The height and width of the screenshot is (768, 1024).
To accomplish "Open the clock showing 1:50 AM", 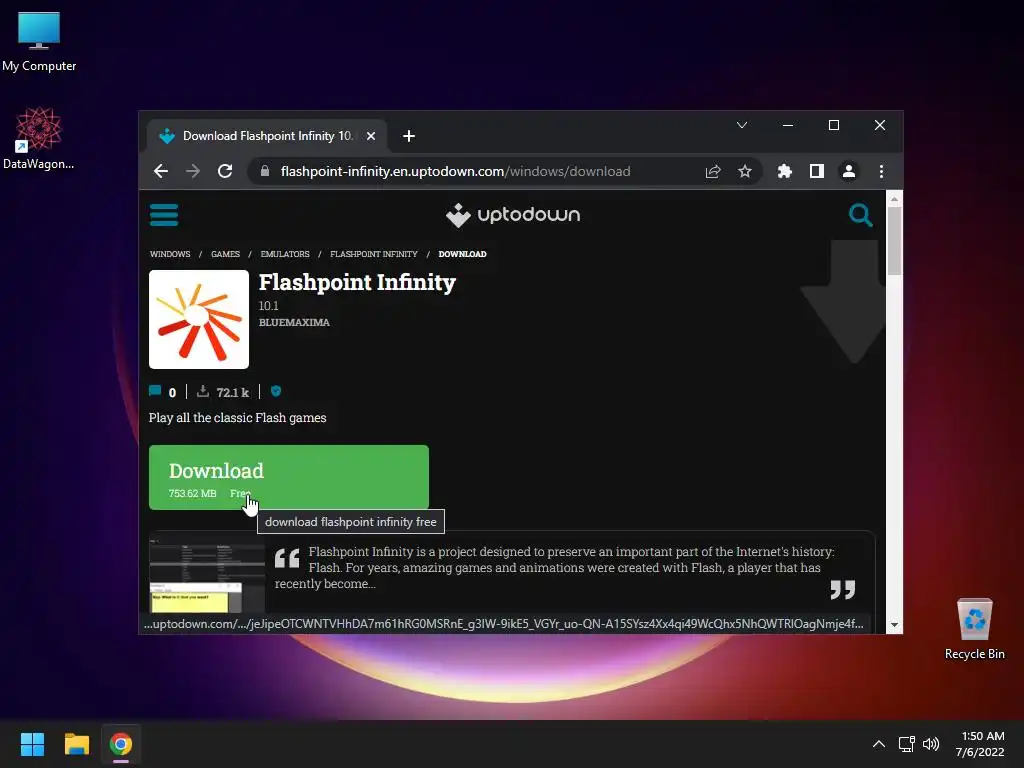I will [980, 744].
